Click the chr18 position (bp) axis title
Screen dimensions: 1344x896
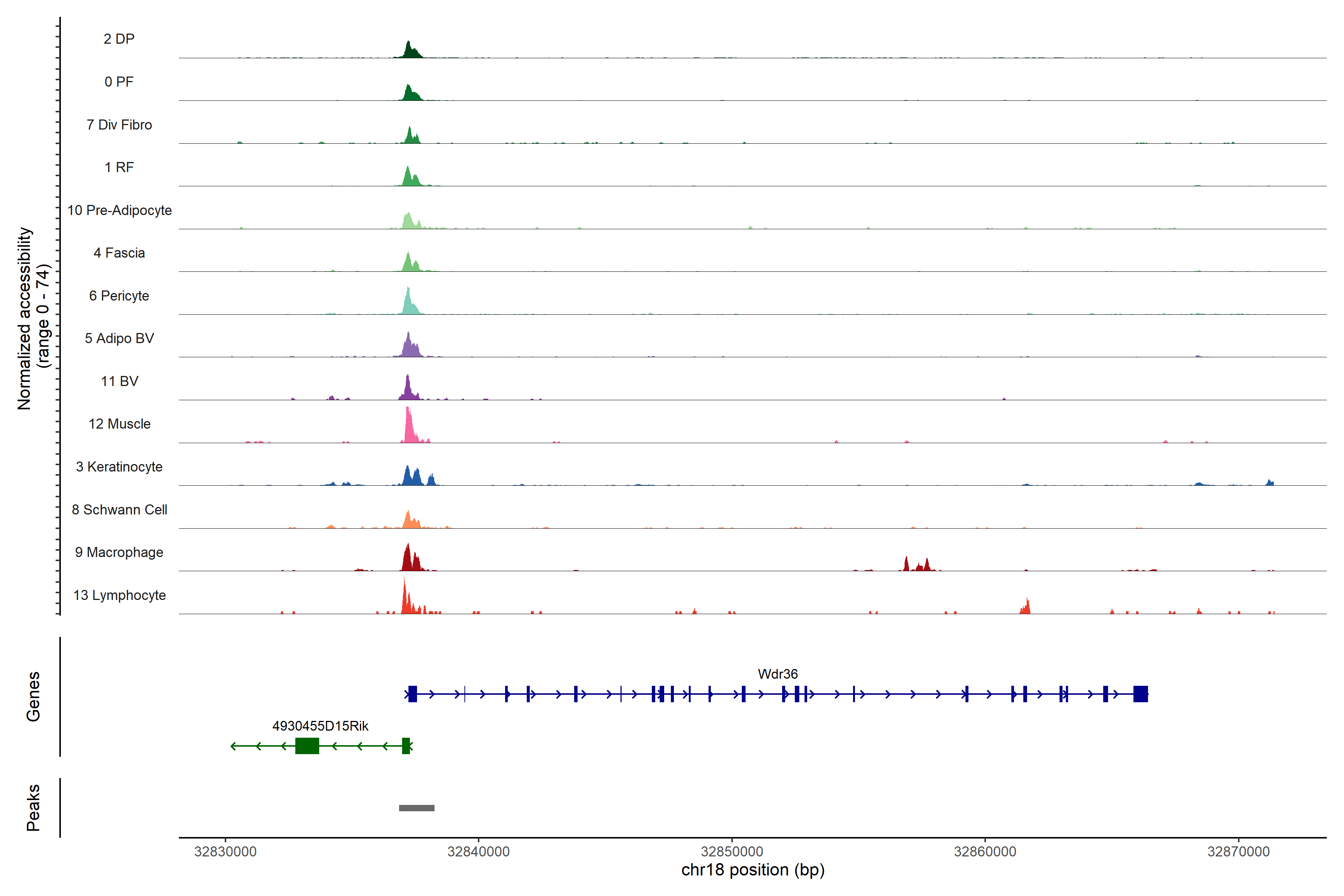click(x=753, y=870)
